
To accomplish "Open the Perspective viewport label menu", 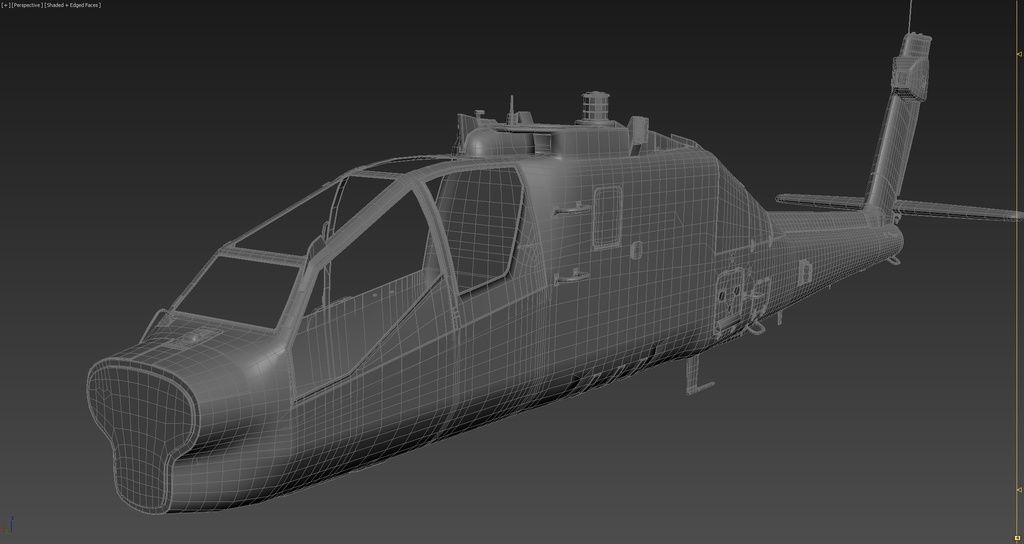I will coord(27,5).
